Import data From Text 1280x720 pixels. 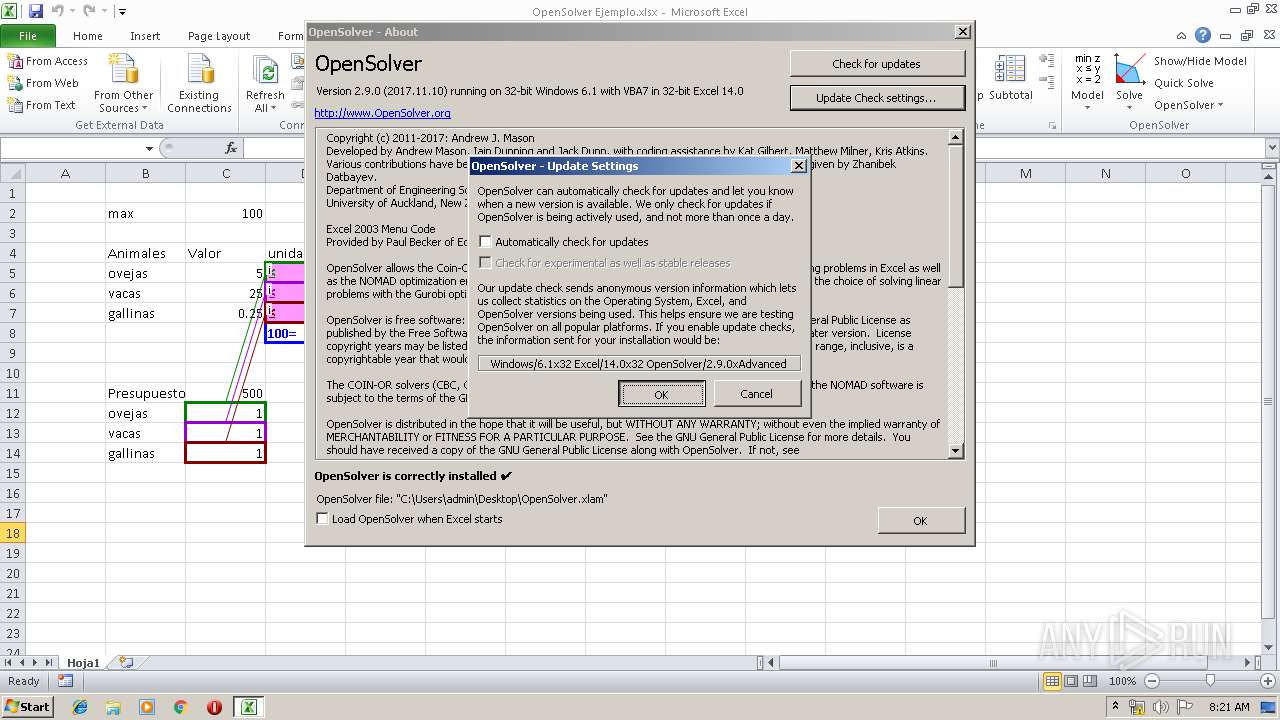(42, 105)
